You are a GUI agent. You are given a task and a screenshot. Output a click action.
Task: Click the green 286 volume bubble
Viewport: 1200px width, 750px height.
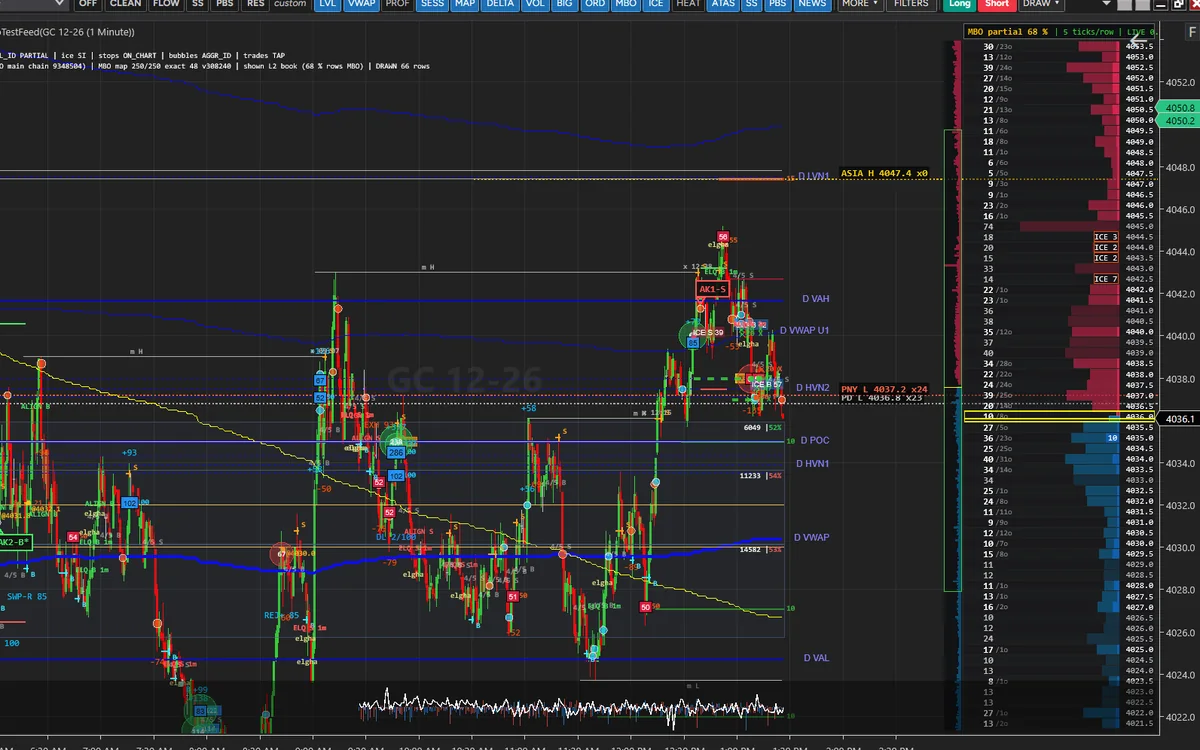(x=396, y=453)
